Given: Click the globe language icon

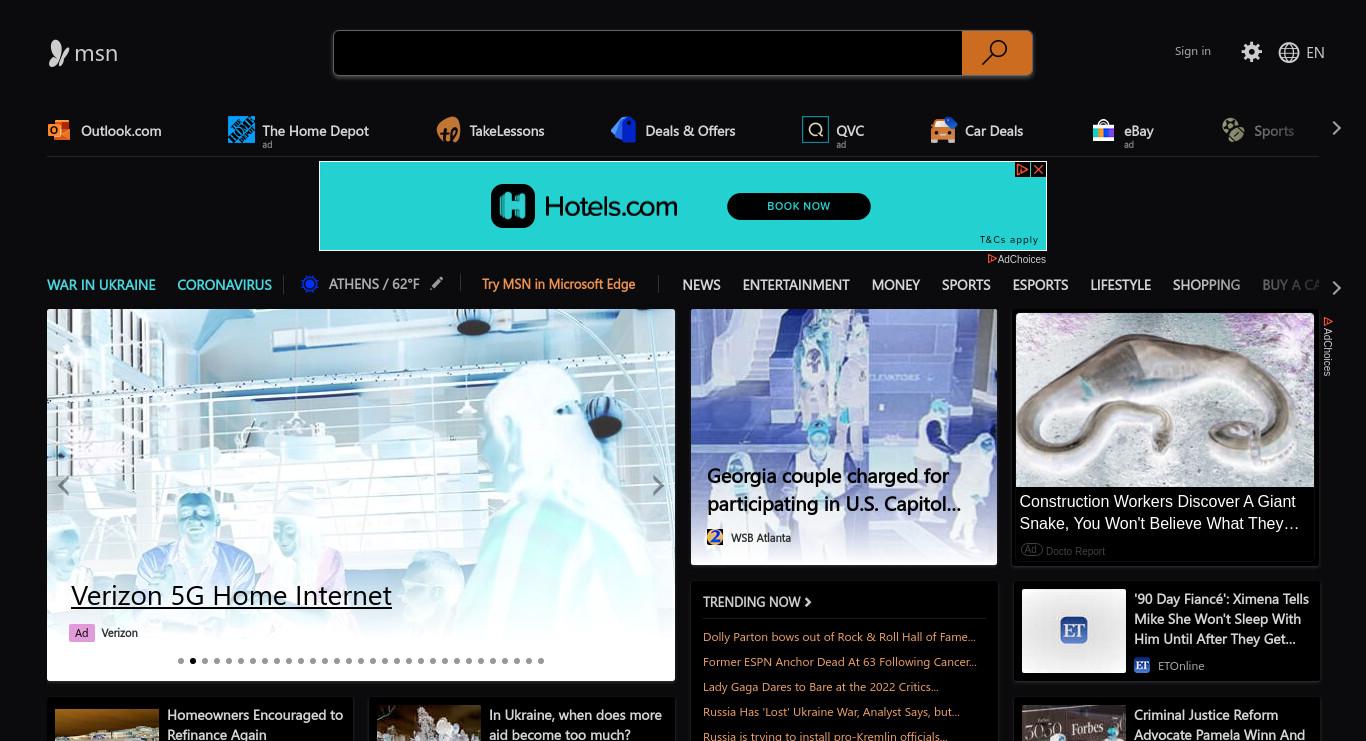Looking at the screenshot, I should pos(1289,53).
